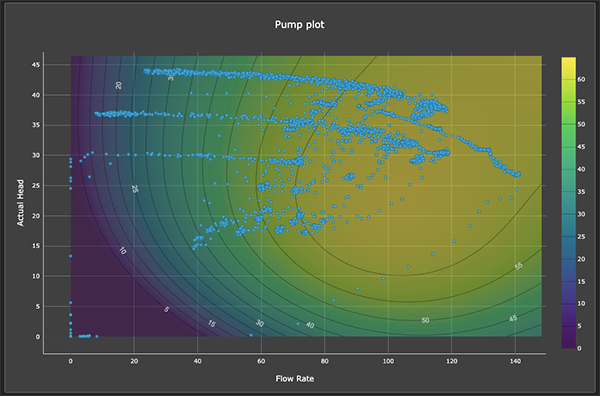Click color bar tick label 15
The image size is (600, 396).
pos(581,281)
